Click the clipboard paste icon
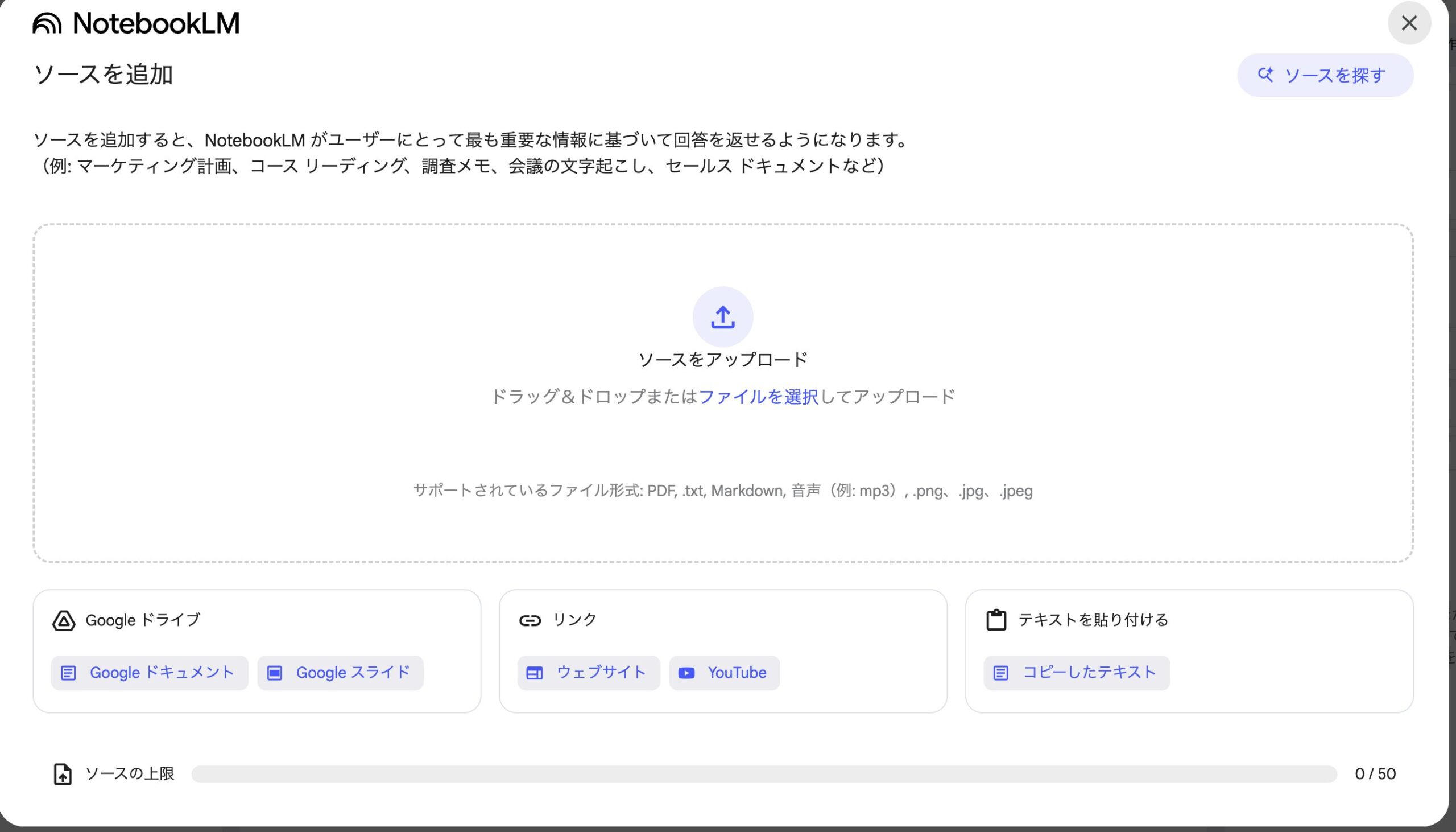Viewport: 1456px width, 832px height. [x=996, y=620]
